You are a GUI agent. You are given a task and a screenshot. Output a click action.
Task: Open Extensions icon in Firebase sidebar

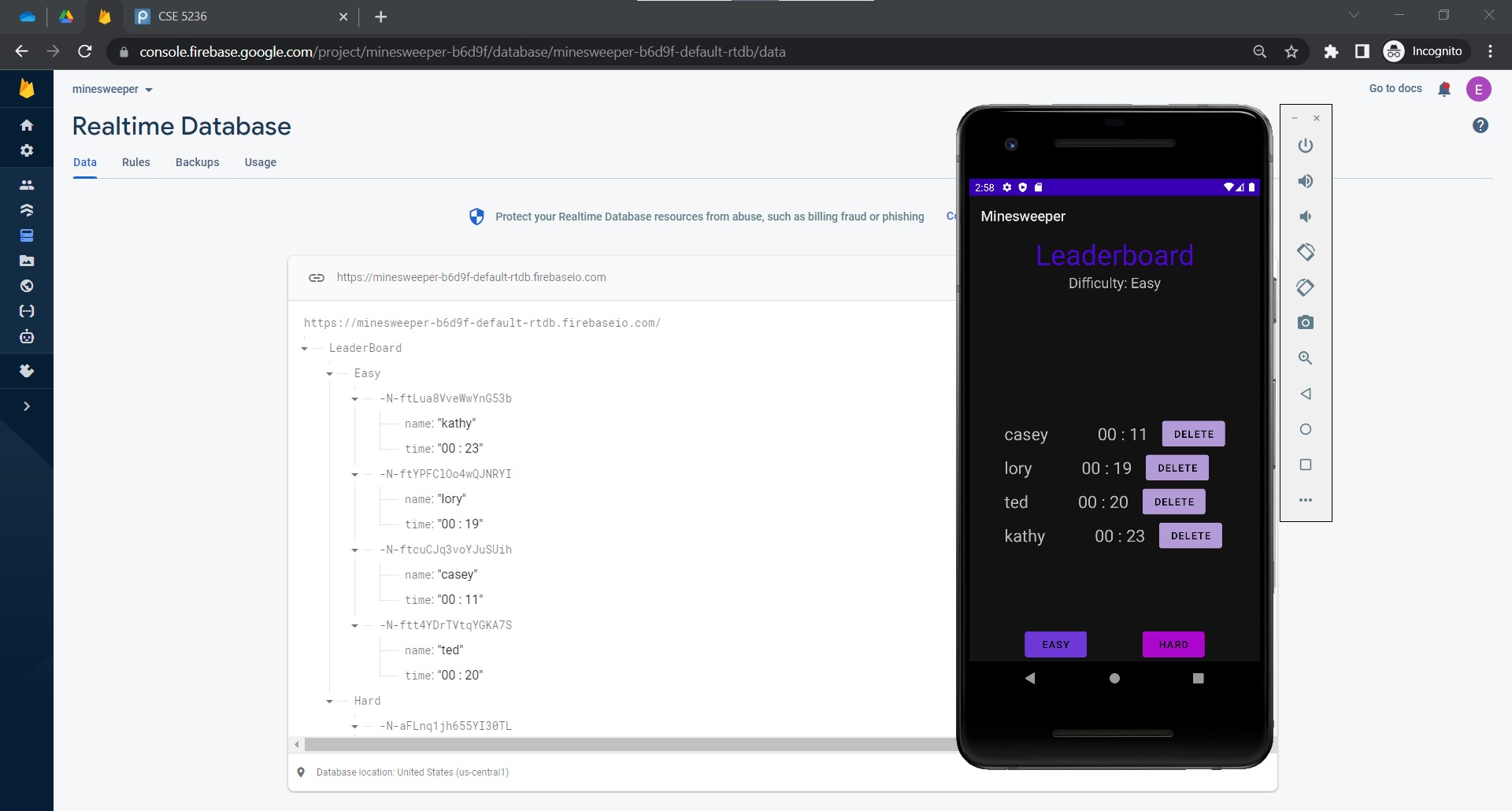coord(27,371)
